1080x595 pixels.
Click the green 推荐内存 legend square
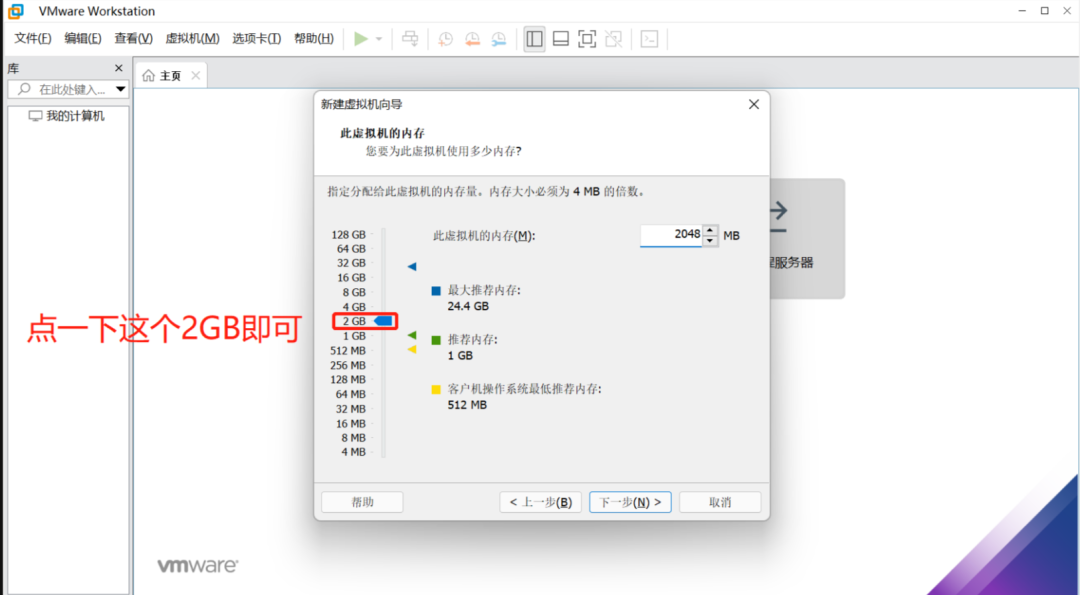[436, 340]
